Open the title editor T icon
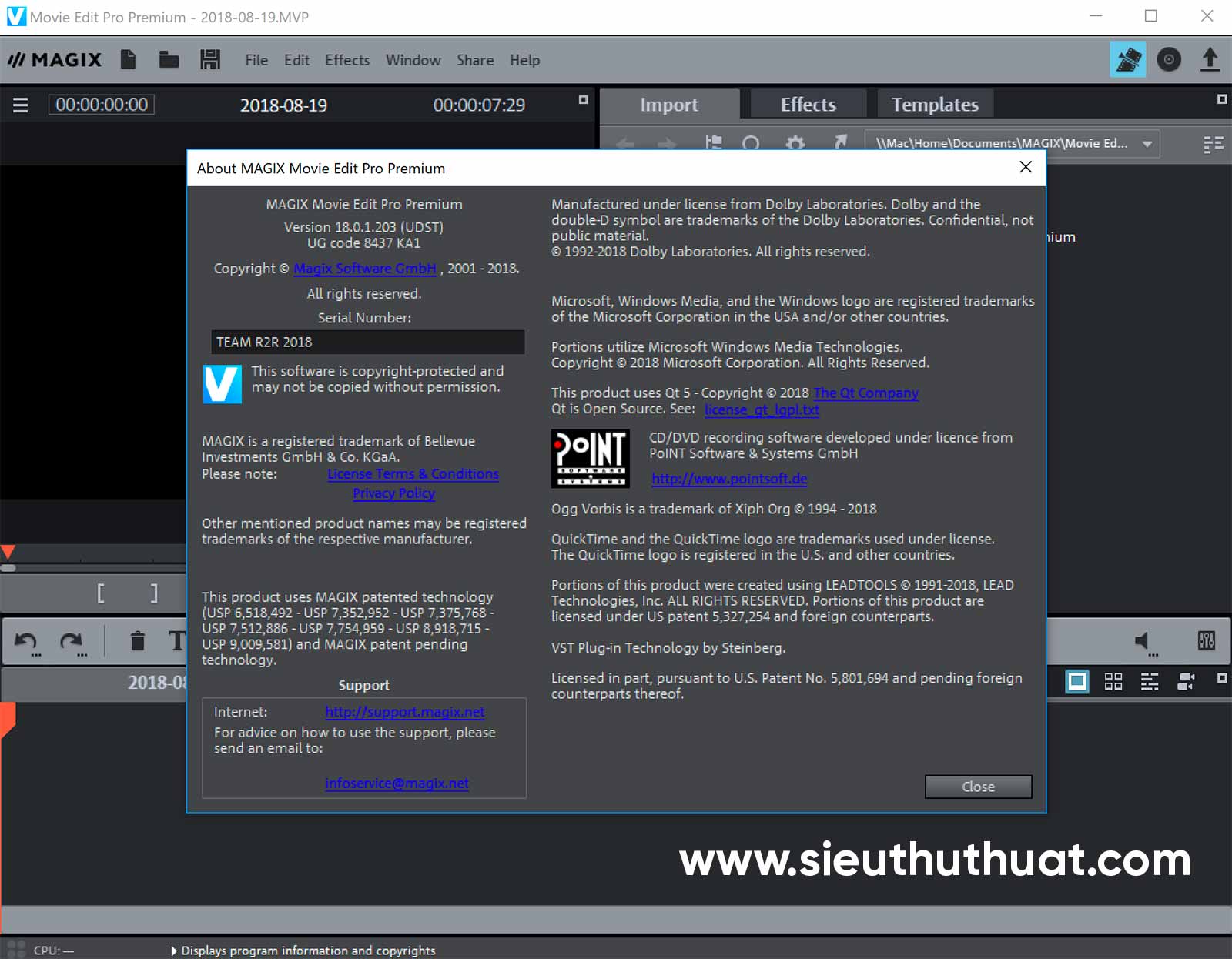Screen dimensions: 1232x959 point(177,640)
